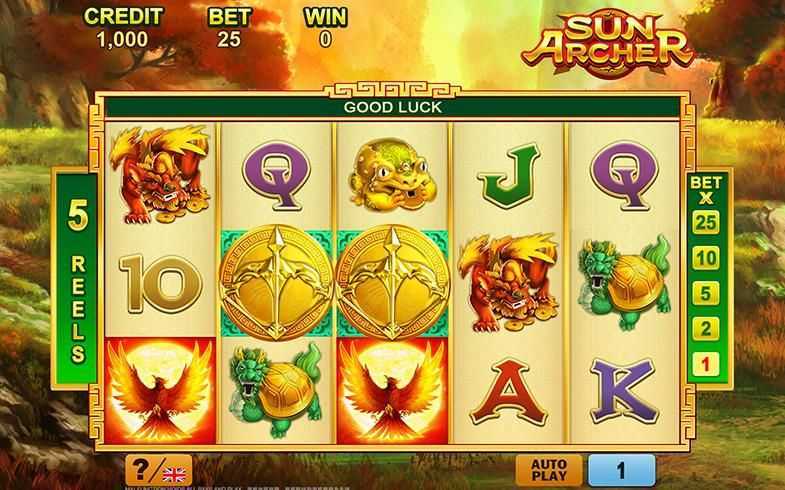Select the active bet multiplier 1
The height and width of the screenshot is (490, 785).
(x=705, y=364)
